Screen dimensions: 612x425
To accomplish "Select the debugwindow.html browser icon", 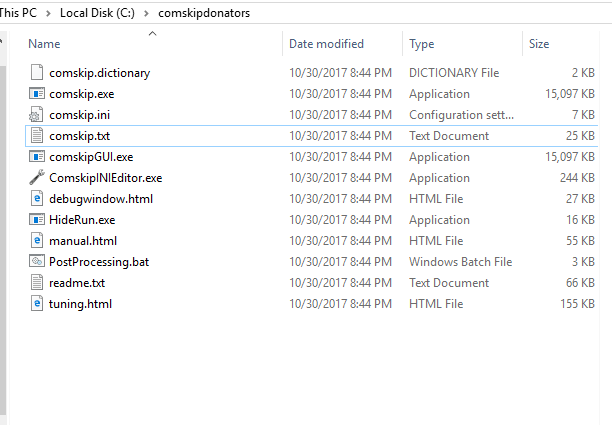I will (x=37, y=199).
